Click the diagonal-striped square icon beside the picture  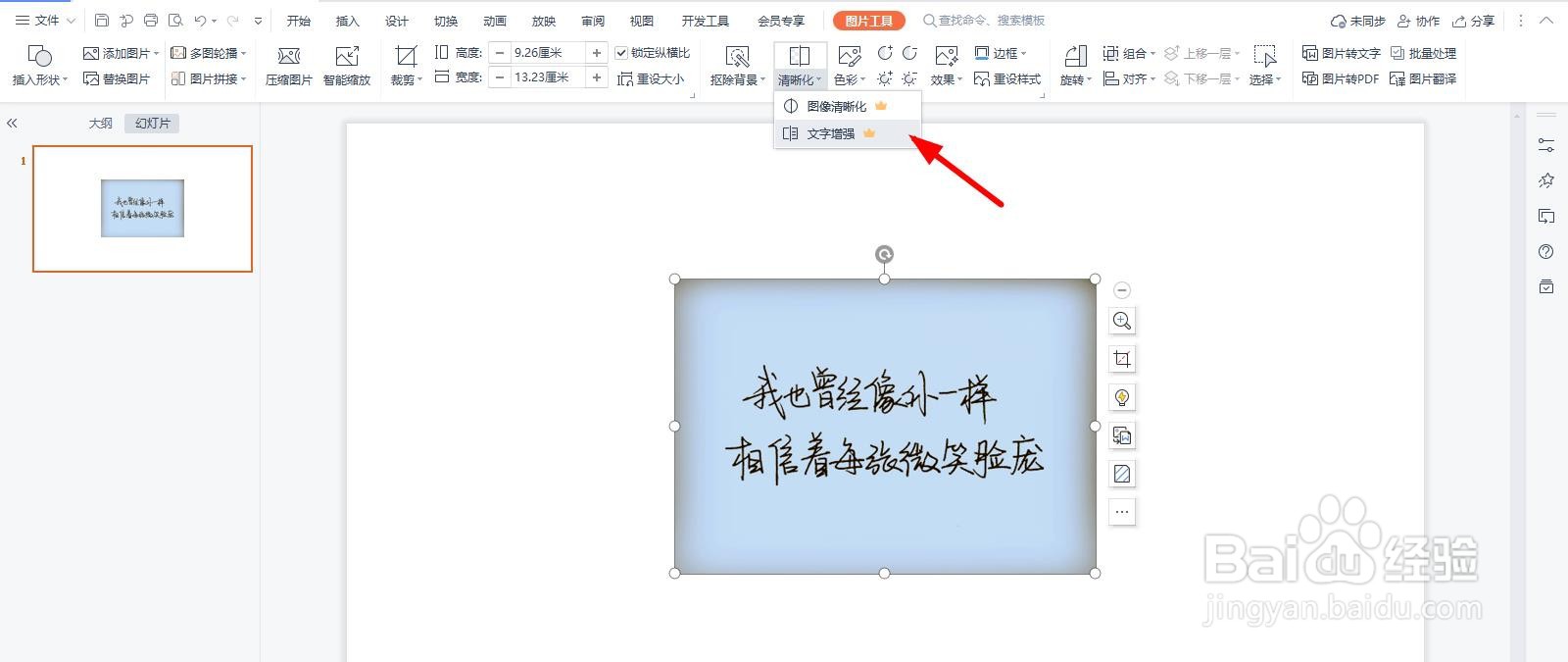[x=1122, y=474]
